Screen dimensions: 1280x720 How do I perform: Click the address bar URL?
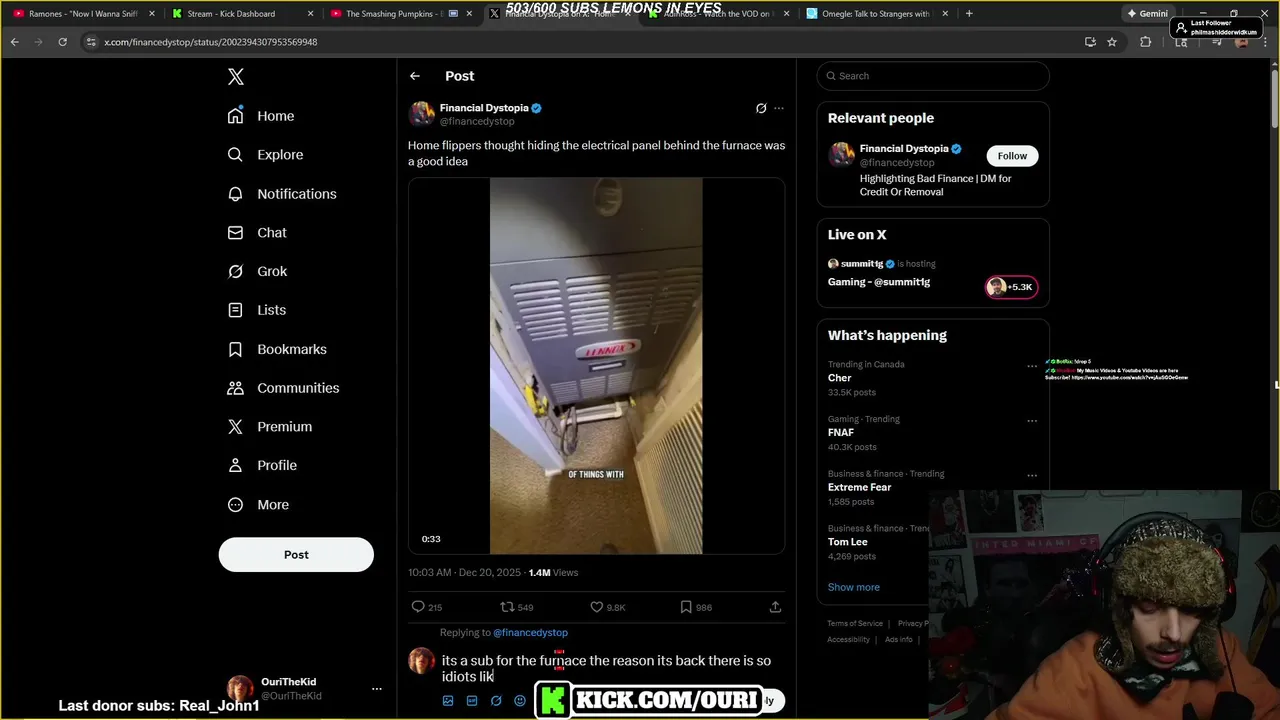(211, 42)
